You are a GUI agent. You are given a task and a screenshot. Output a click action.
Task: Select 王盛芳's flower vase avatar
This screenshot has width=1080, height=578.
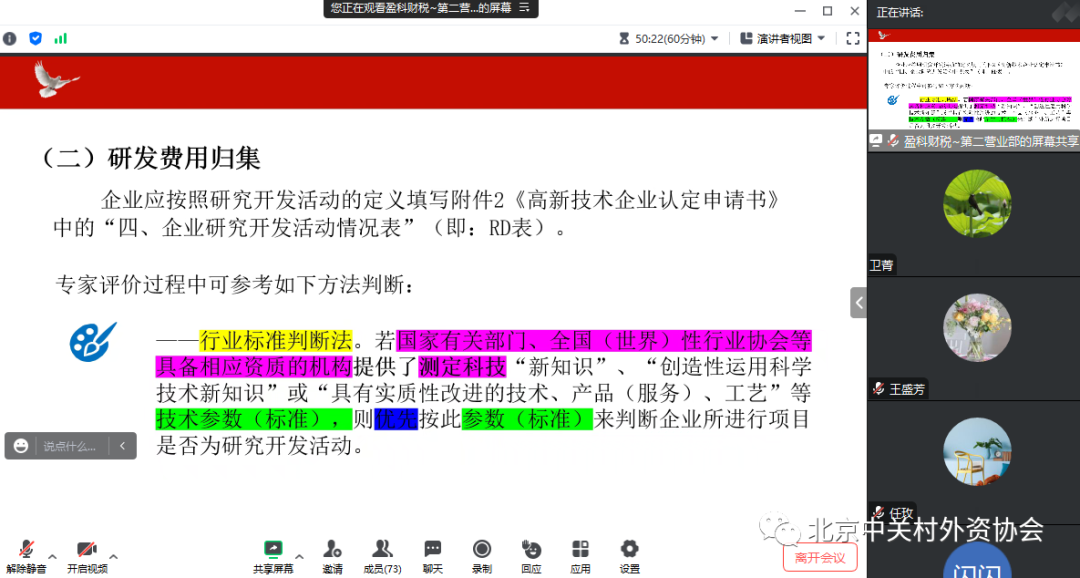coord(977,328)
